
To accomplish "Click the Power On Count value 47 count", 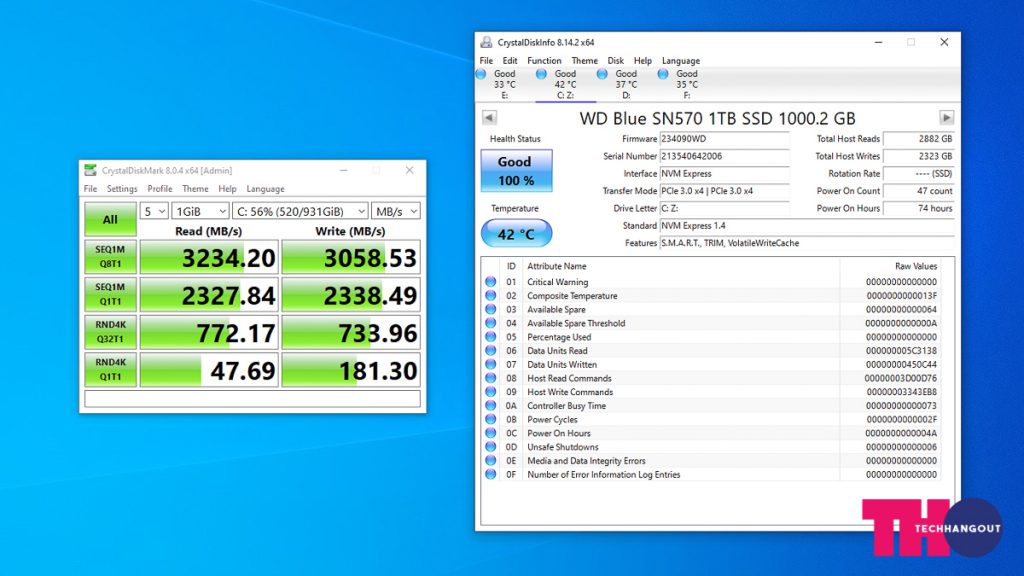I will tap(918, 191).
